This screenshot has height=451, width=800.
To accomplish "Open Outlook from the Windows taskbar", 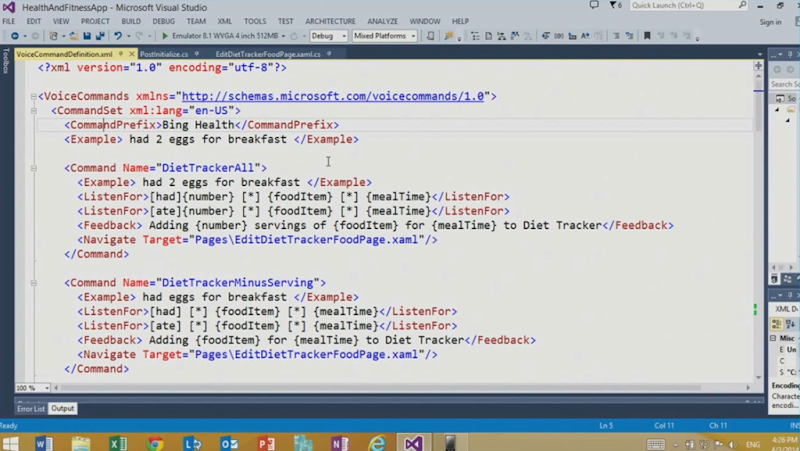I will pyautogui.click(x=229, y=442).
